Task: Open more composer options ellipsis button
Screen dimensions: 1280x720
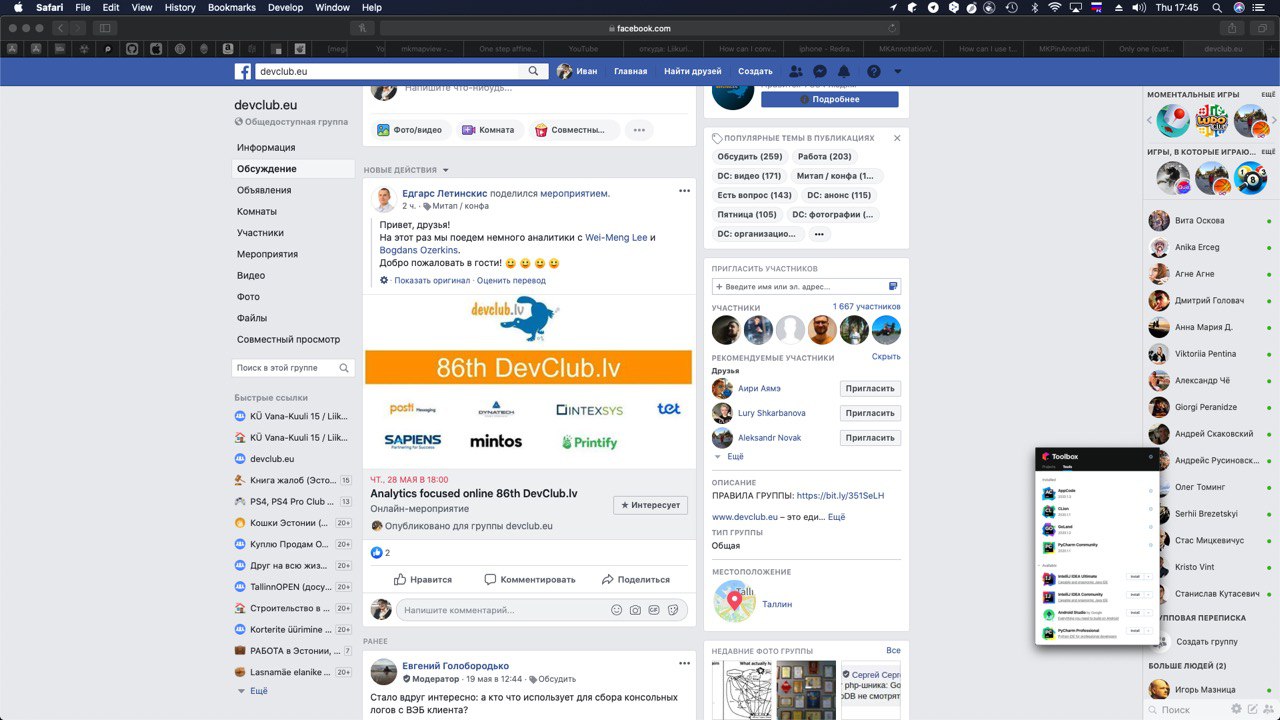Action: tap(639, 129)
